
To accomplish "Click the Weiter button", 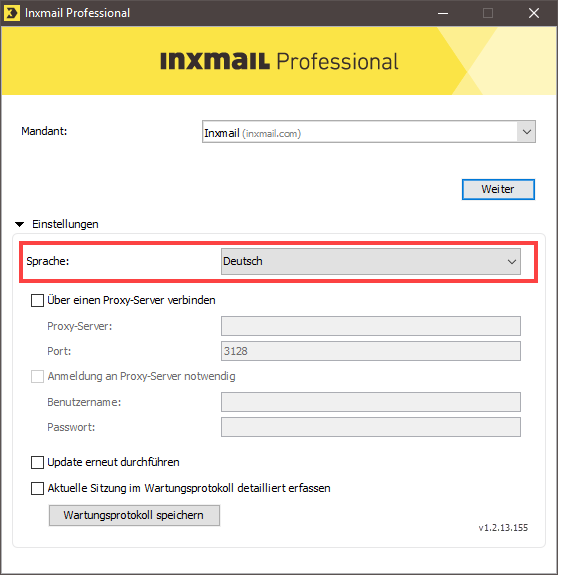I will tap(498, 189).
